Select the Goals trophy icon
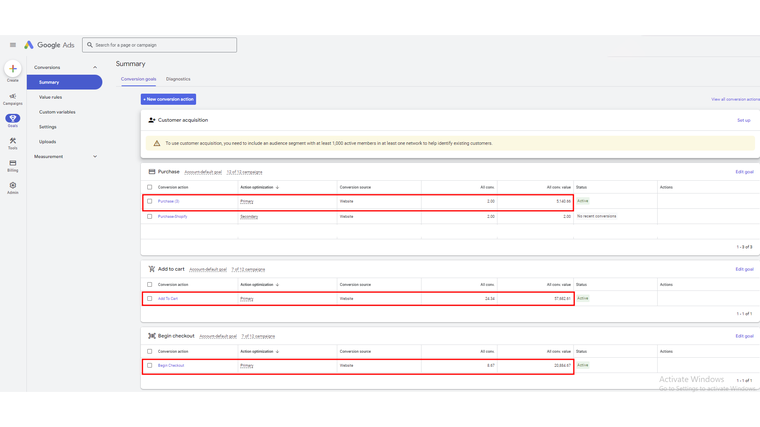The width and height of the screenshot is (760, 427). tap(12, 120)
